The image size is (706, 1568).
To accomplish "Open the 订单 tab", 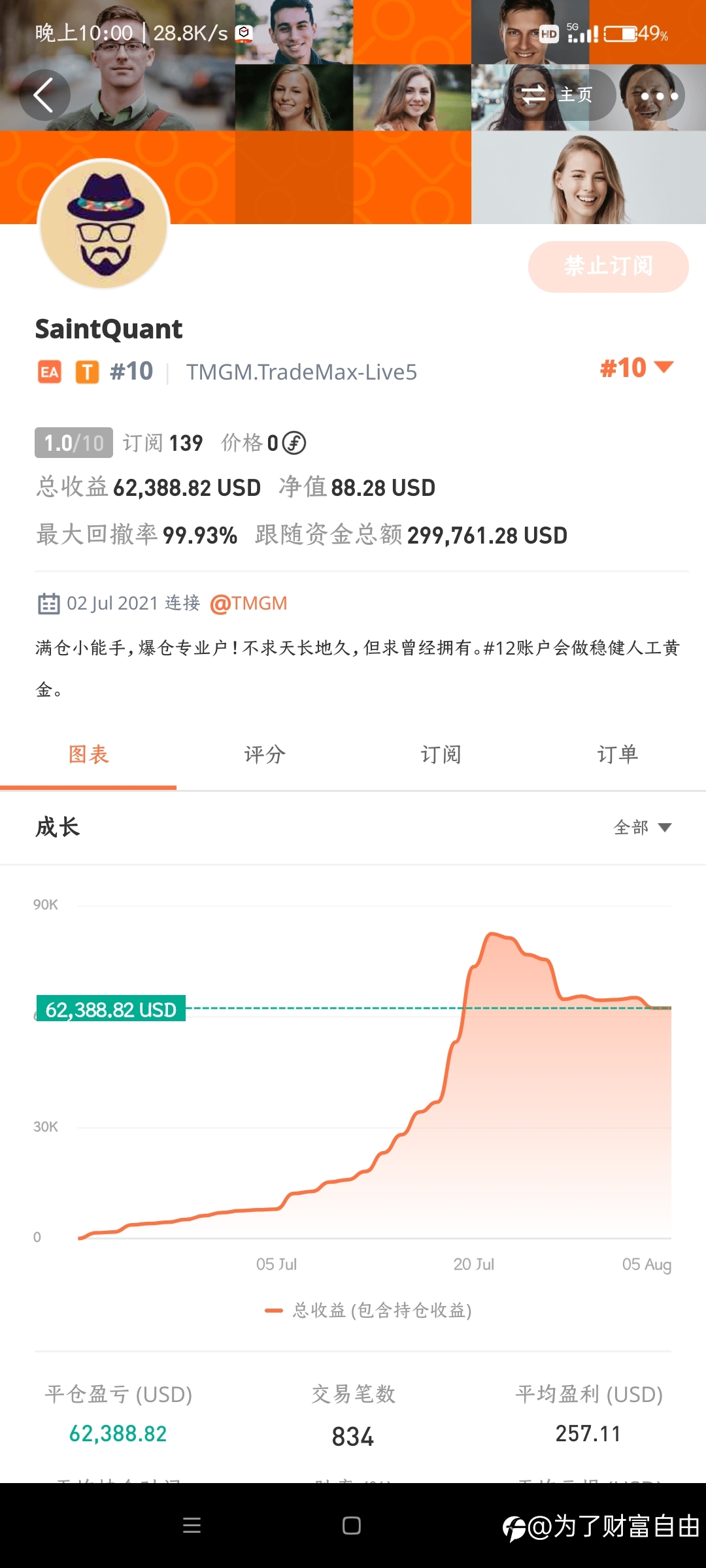I will tap(617, 755).
